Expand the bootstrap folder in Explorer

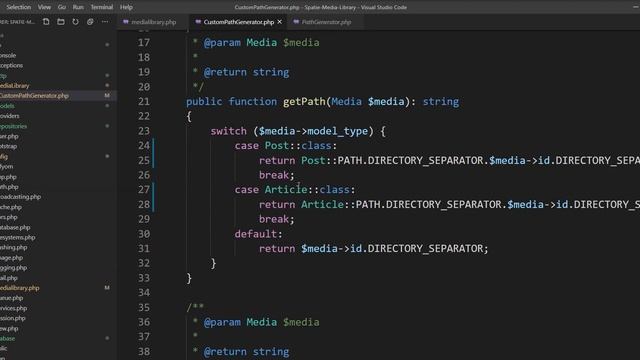pos(9,146)
